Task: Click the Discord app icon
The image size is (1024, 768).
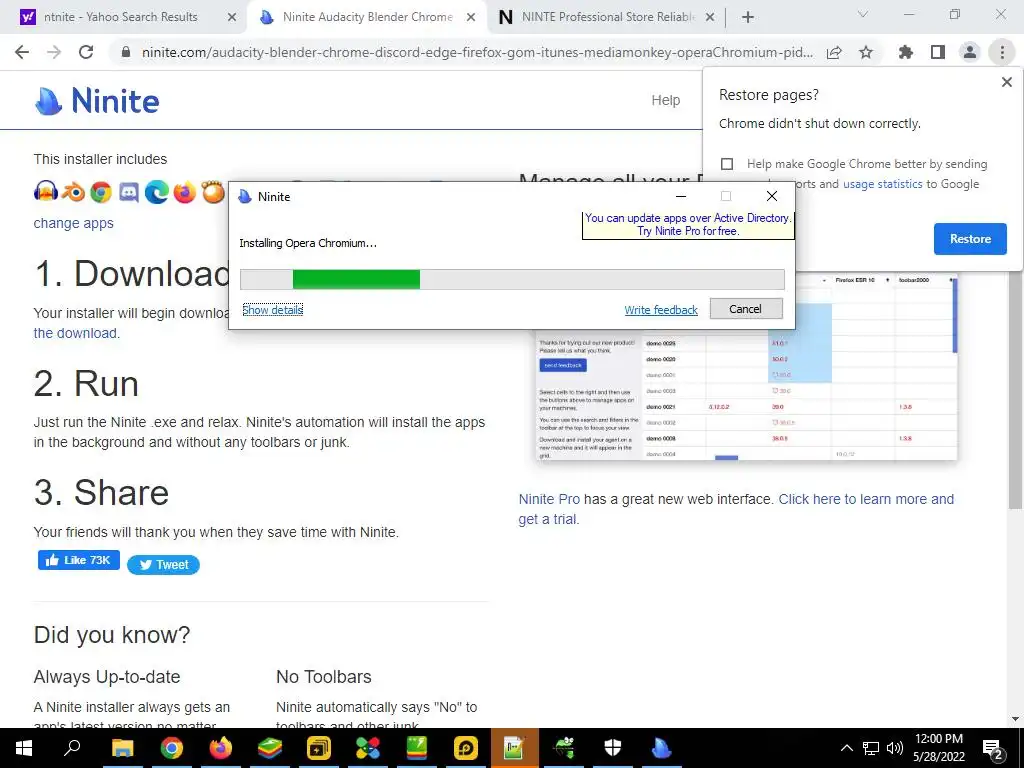Action: pos(129,192)
